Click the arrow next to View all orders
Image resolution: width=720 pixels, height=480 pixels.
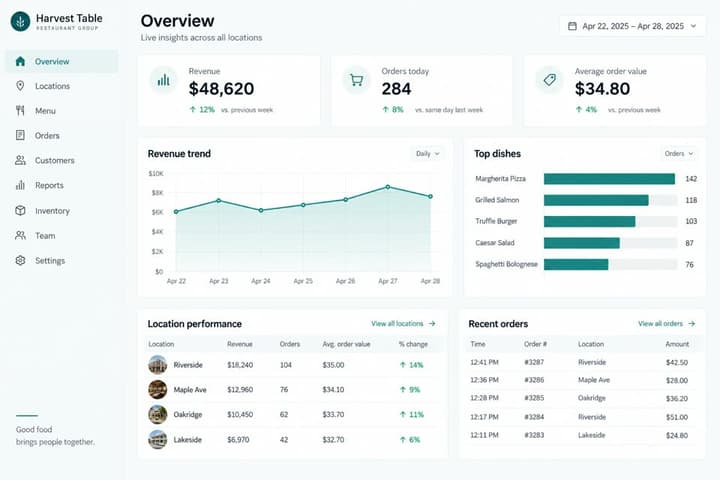(x=692, y=324)
